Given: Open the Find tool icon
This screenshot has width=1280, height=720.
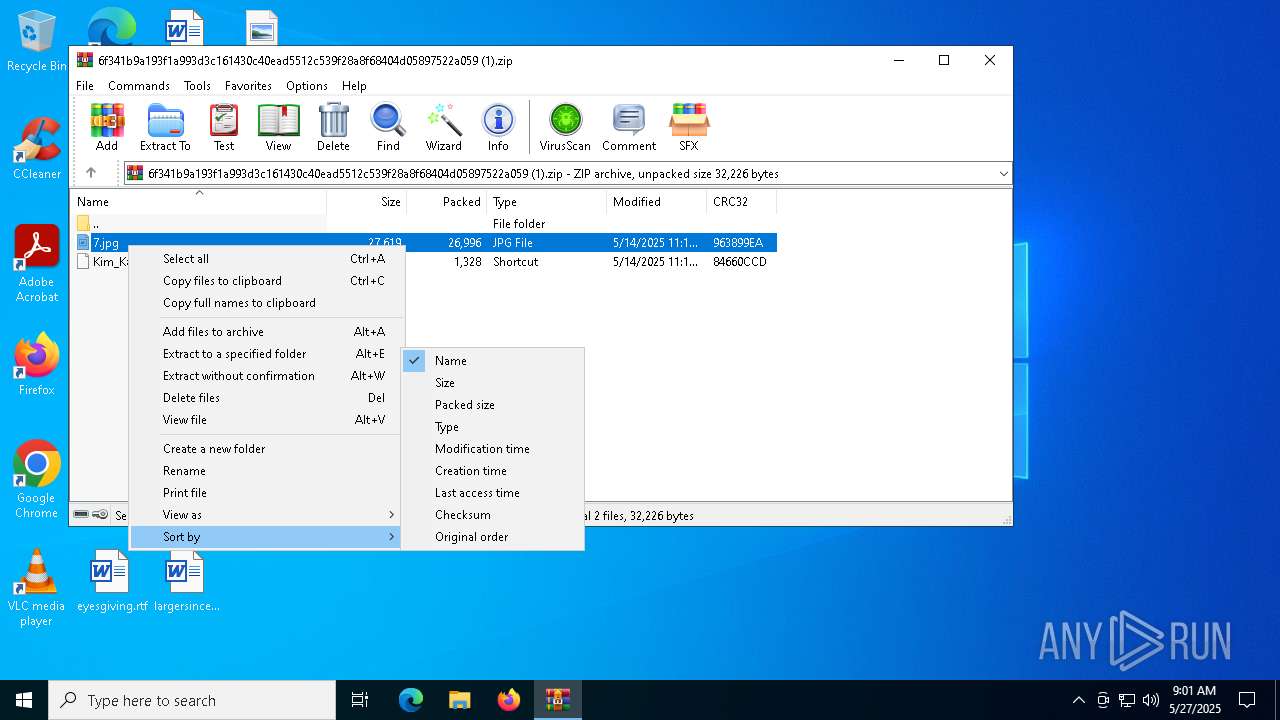Looking at the screenshot, I should (388, 127).
